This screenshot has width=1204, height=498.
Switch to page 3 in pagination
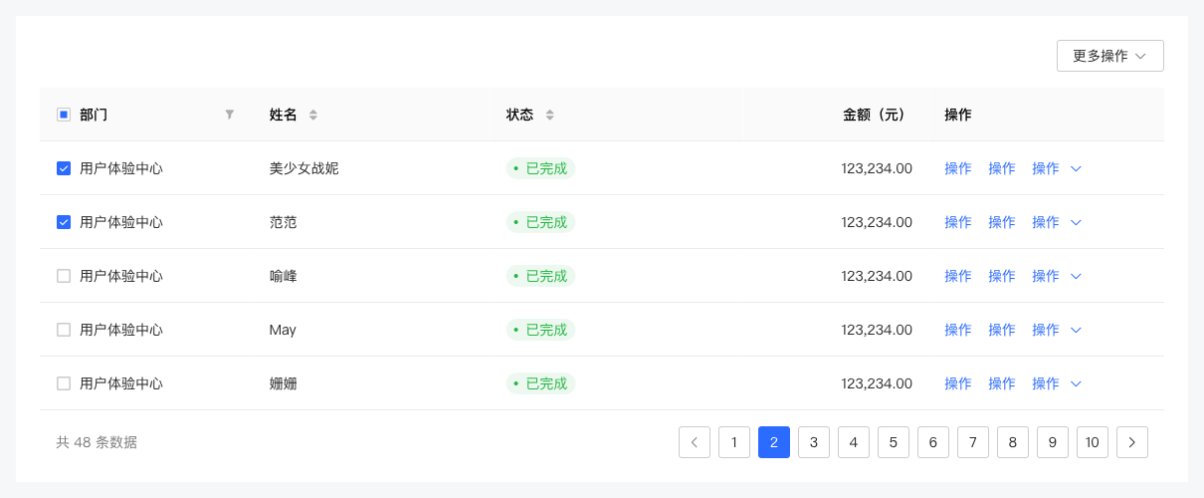click(814, 442)
